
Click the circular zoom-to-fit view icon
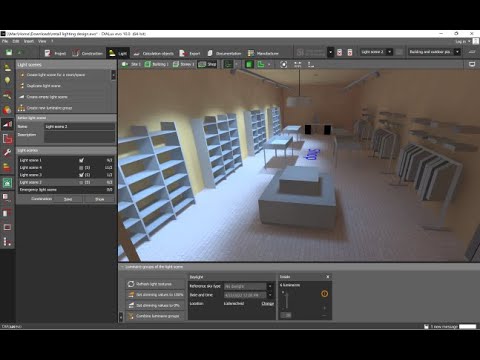click(x=284, y=64)
